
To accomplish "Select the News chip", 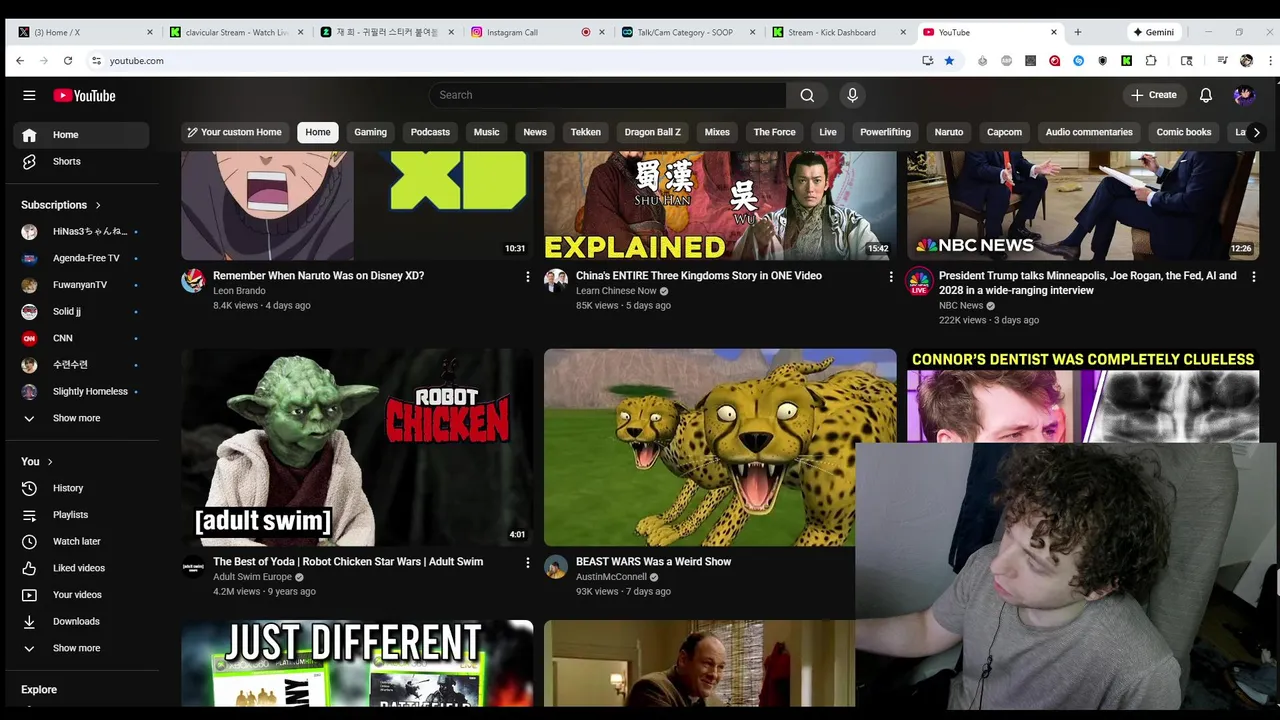I will click(535, 132).
